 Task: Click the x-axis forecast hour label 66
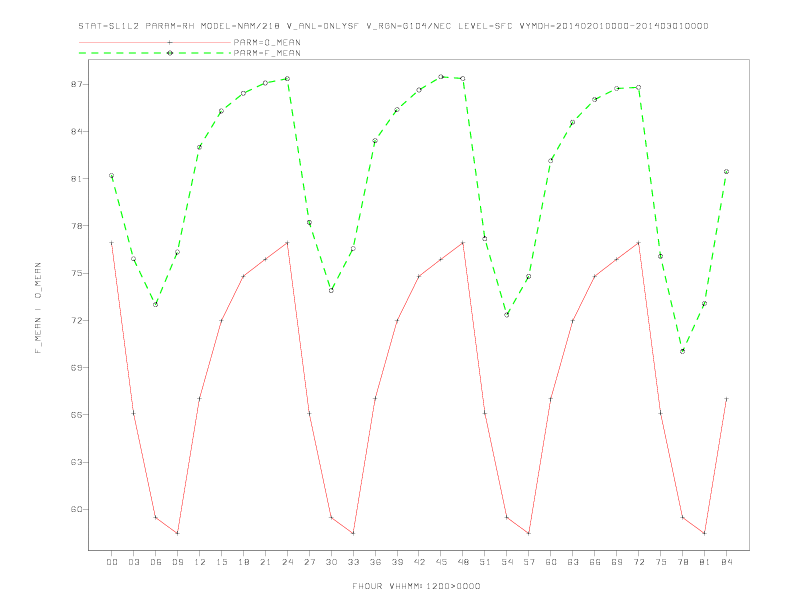(x=595, y=562)
